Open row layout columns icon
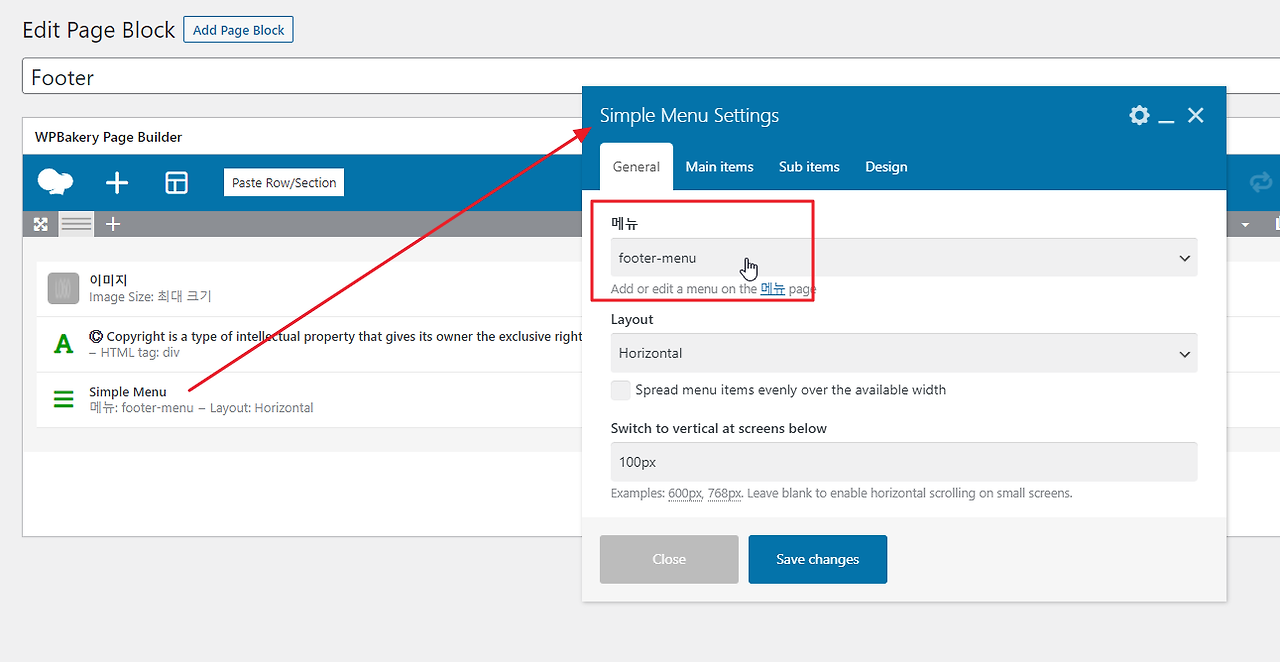 [x=76, y=224]
